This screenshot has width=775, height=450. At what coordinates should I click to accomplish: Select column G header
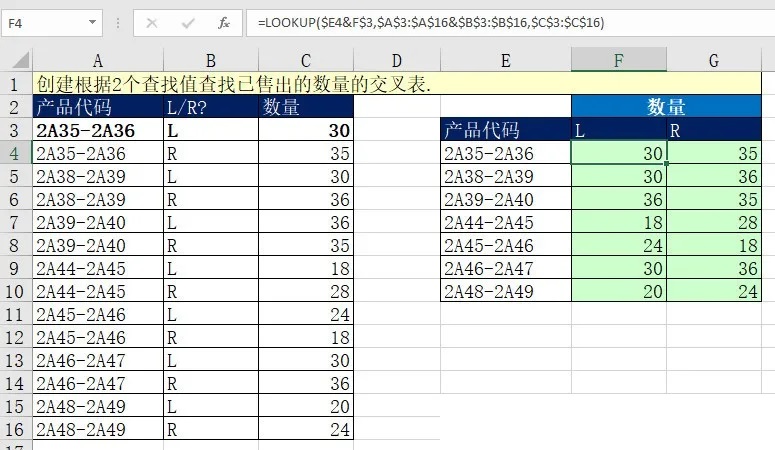coord(714,60)
